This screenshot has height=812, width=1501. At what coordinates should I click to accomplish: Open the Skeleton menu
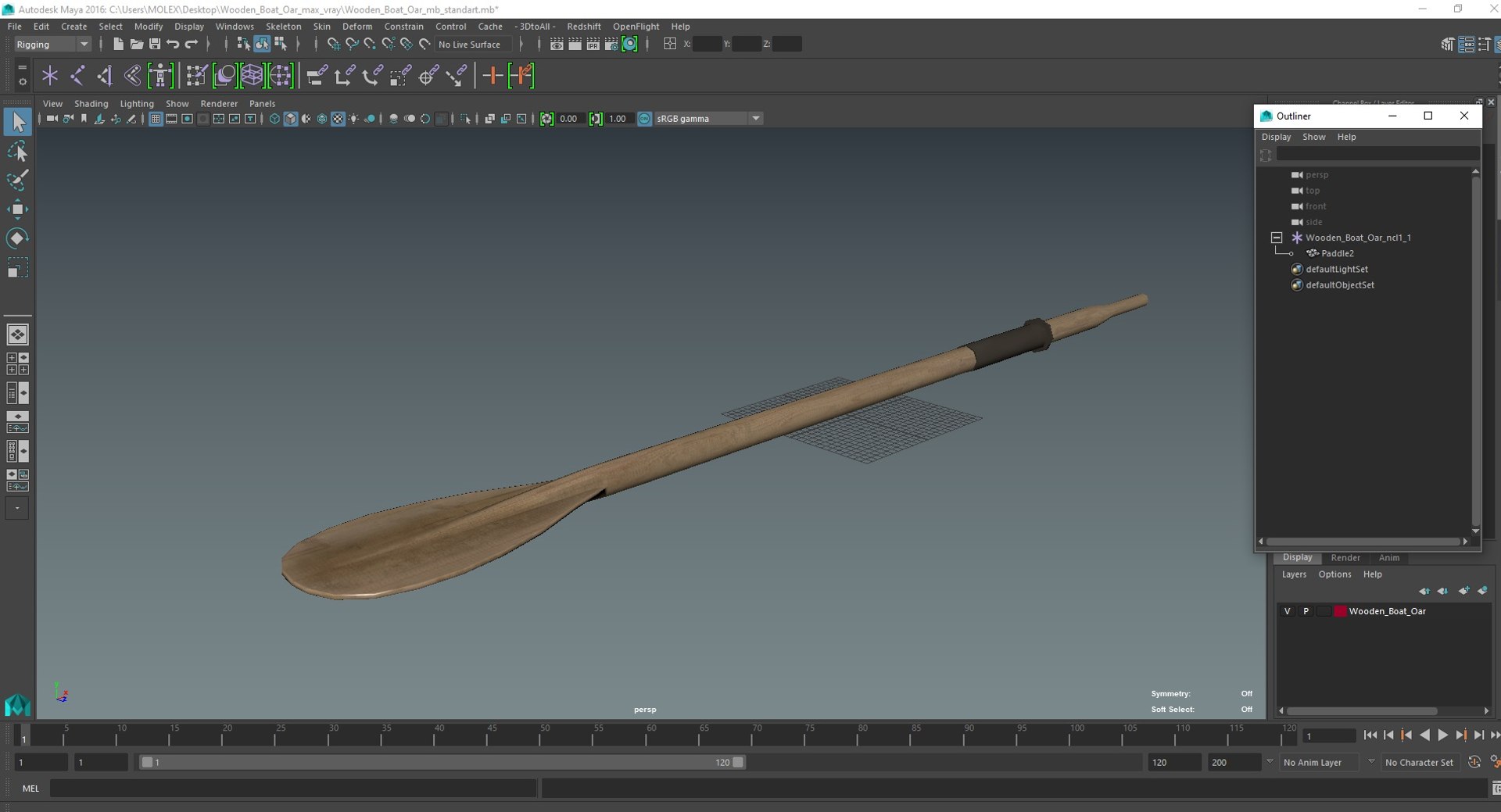(x=283, y=27)
